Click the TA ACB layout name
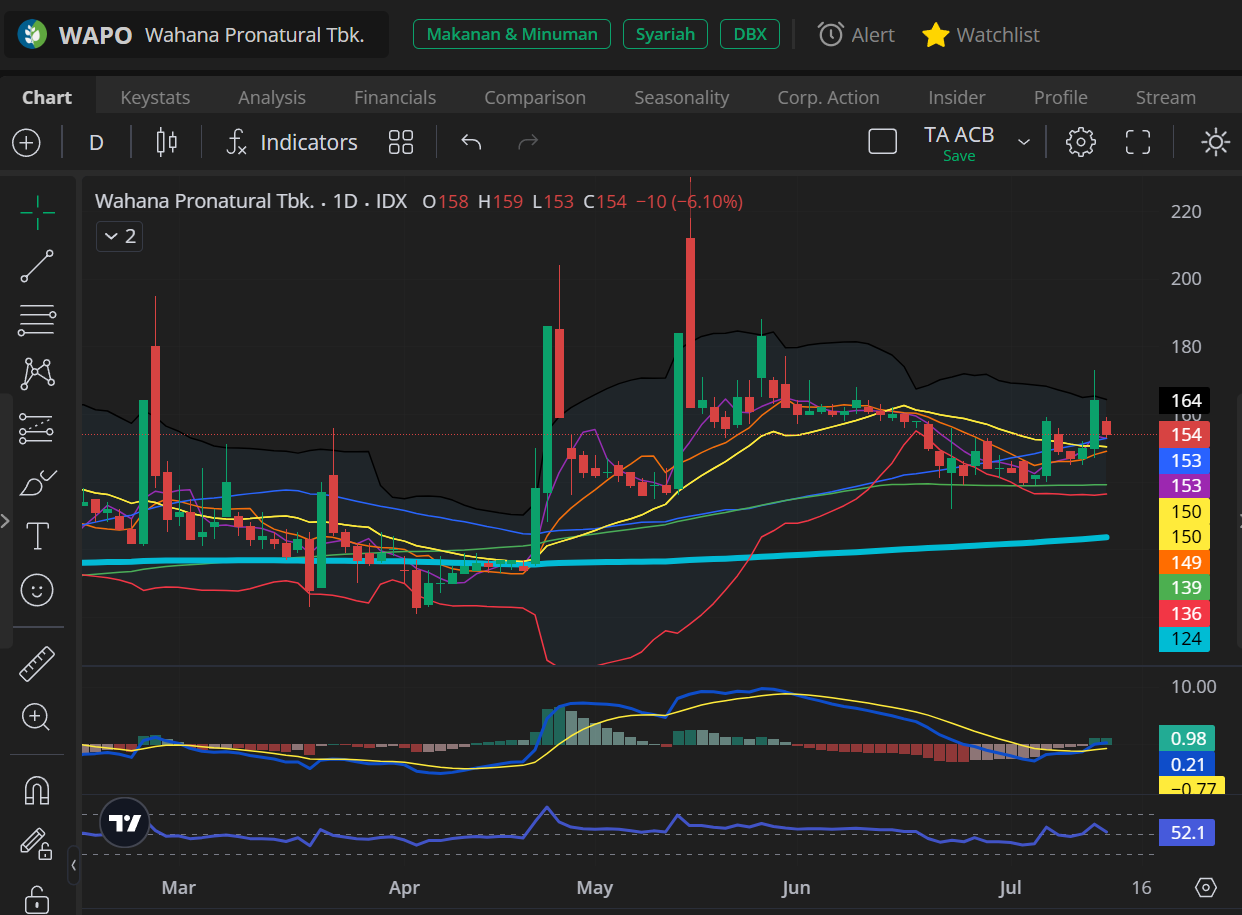Viewport: 1242px width, 915px height. [x=959, y=134]
